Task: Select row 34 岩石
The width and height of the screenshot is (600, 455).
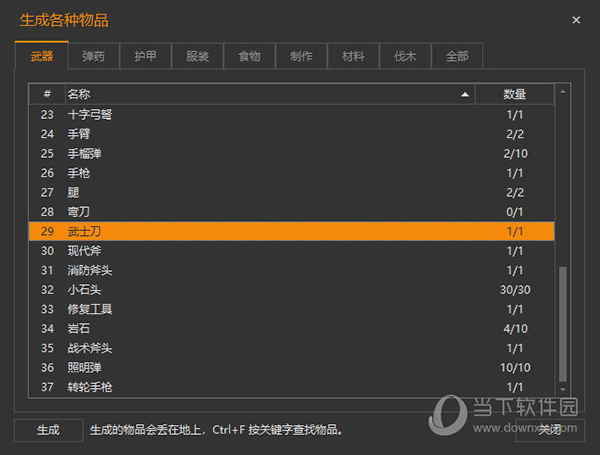Action: click(x=292, y=328)
